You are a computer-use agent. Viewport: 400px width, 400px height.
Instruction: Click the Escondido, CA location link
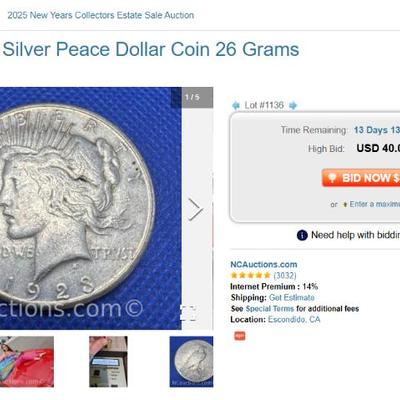coord(294,319)
